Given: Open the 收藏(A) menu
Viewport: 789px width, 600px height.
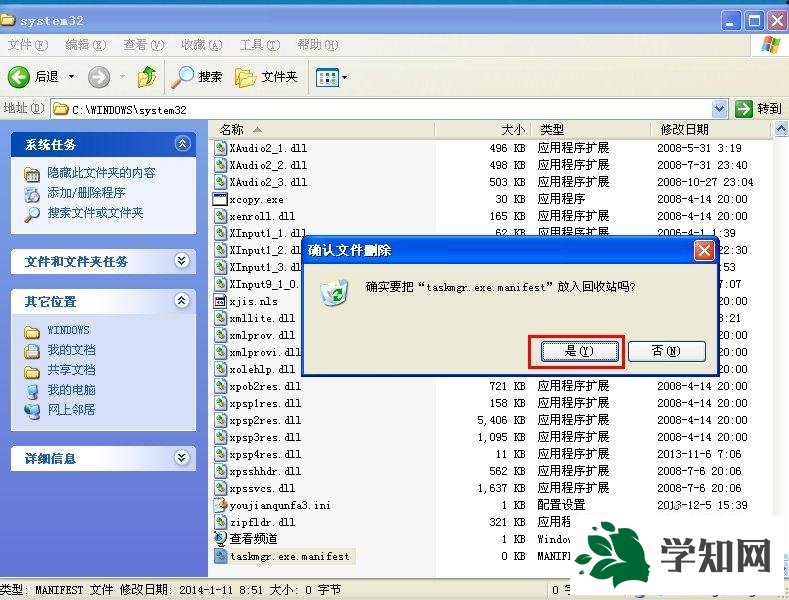Looking at the screenshot, I should click(202, 45).
